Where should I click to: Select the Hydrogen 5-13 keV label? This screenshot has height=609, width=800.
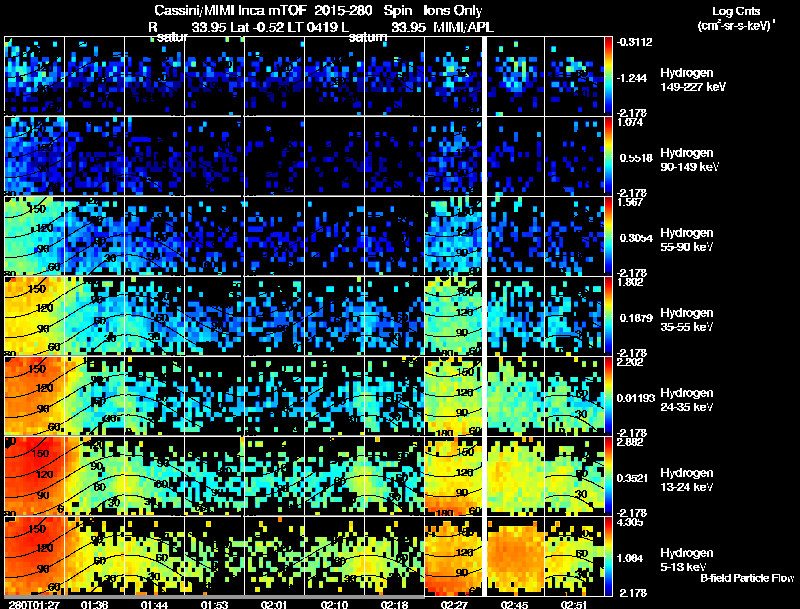[687, 560]
